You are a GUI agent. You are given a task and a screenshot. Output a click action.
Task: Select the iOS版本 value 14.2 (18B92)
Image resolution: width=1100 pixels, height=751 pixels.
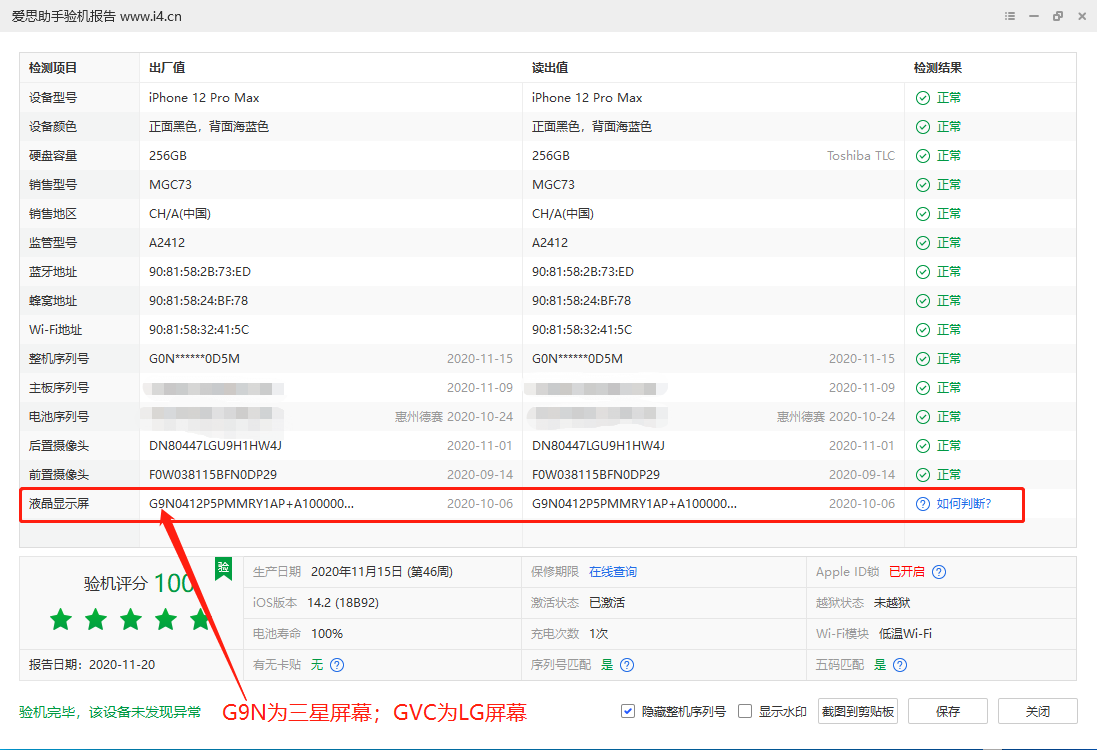pyautogui.click(x=343, y=603)
